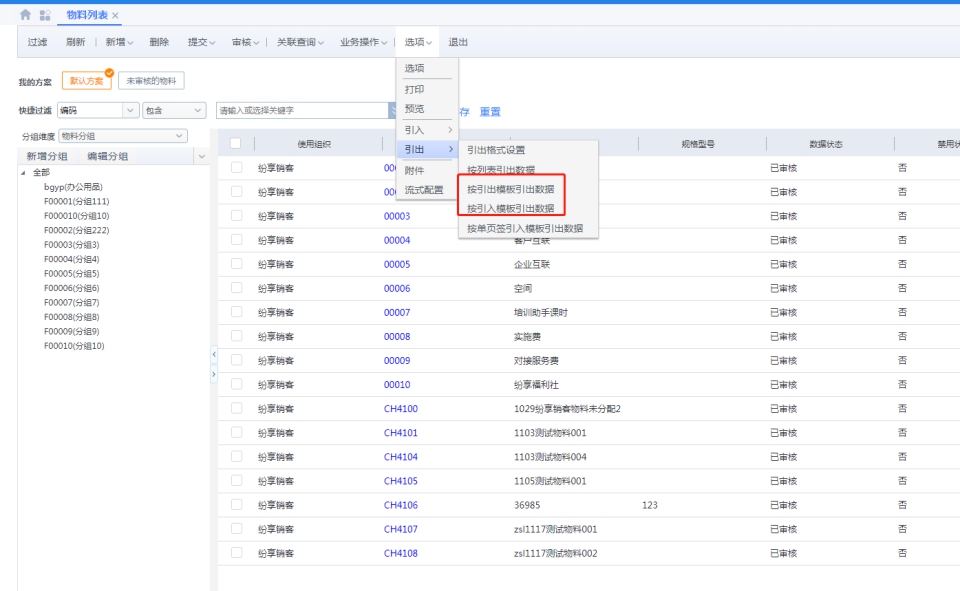Click the 过滤 toolbar button

click(x=37, y=42)
